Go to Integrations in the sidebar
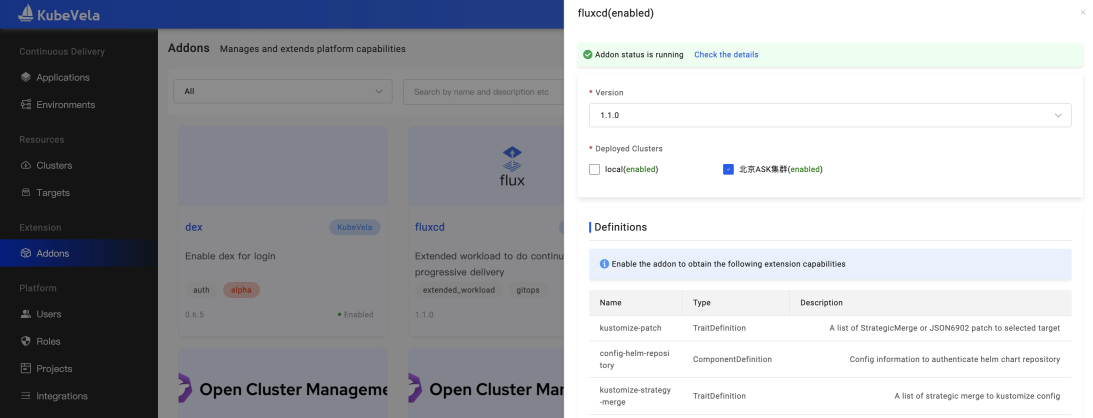Viewport: 1093px width, 418px height. 61,396
